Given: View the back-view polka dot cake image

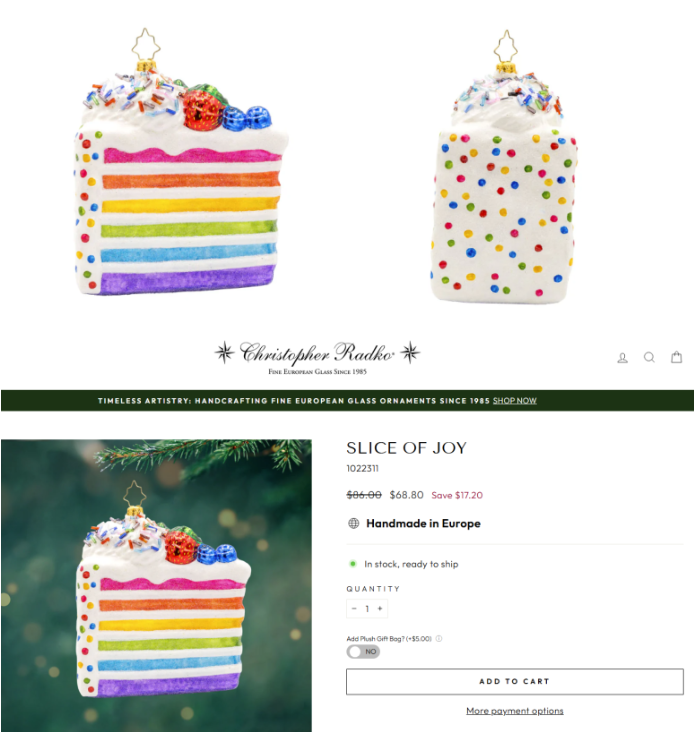Looking at the screenshot, I should pyautogui.click(x=504, y=166).
